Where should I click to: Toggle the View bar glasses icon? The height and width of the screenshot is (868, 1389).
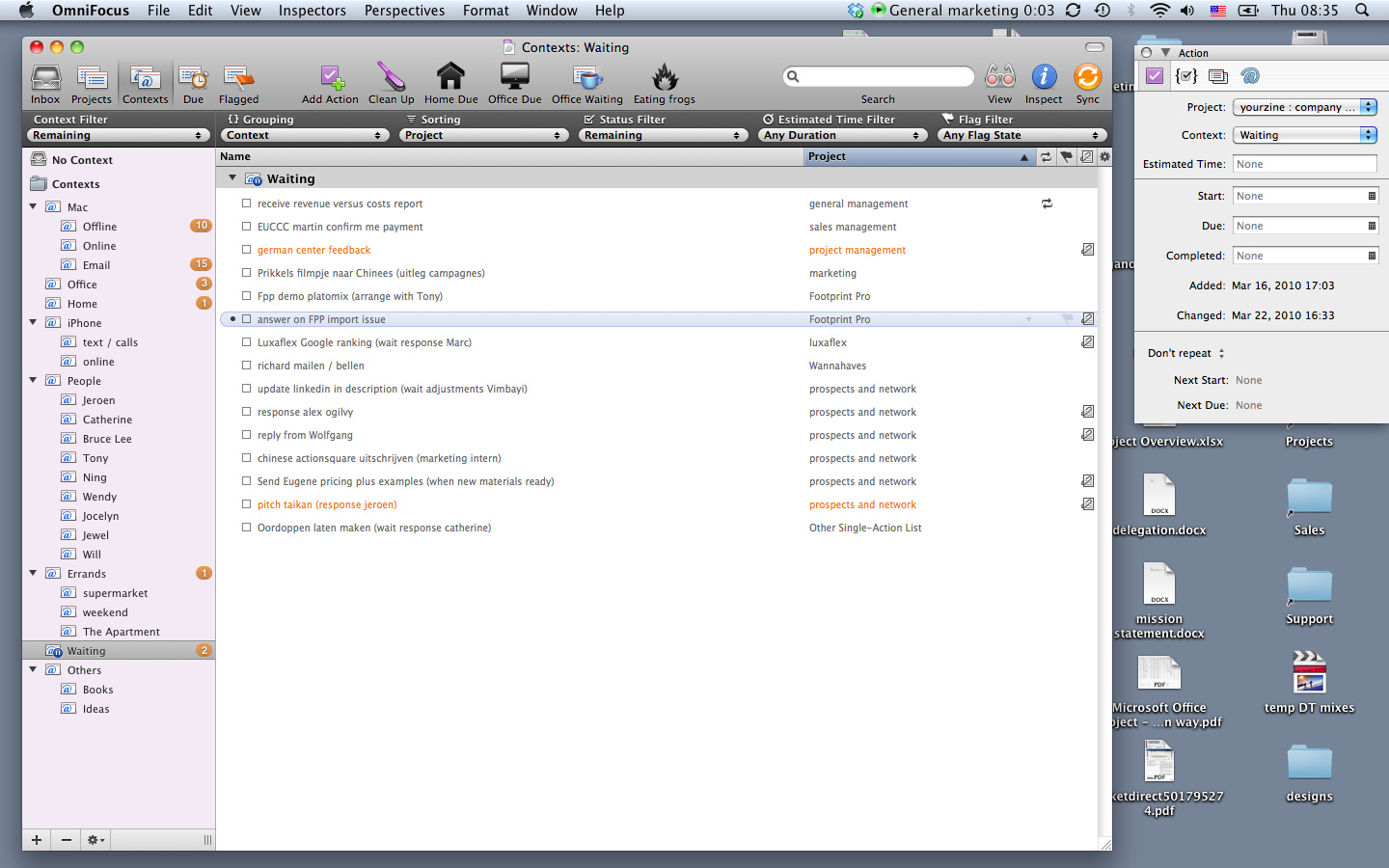pyautogui.click(x=999, y=84)
